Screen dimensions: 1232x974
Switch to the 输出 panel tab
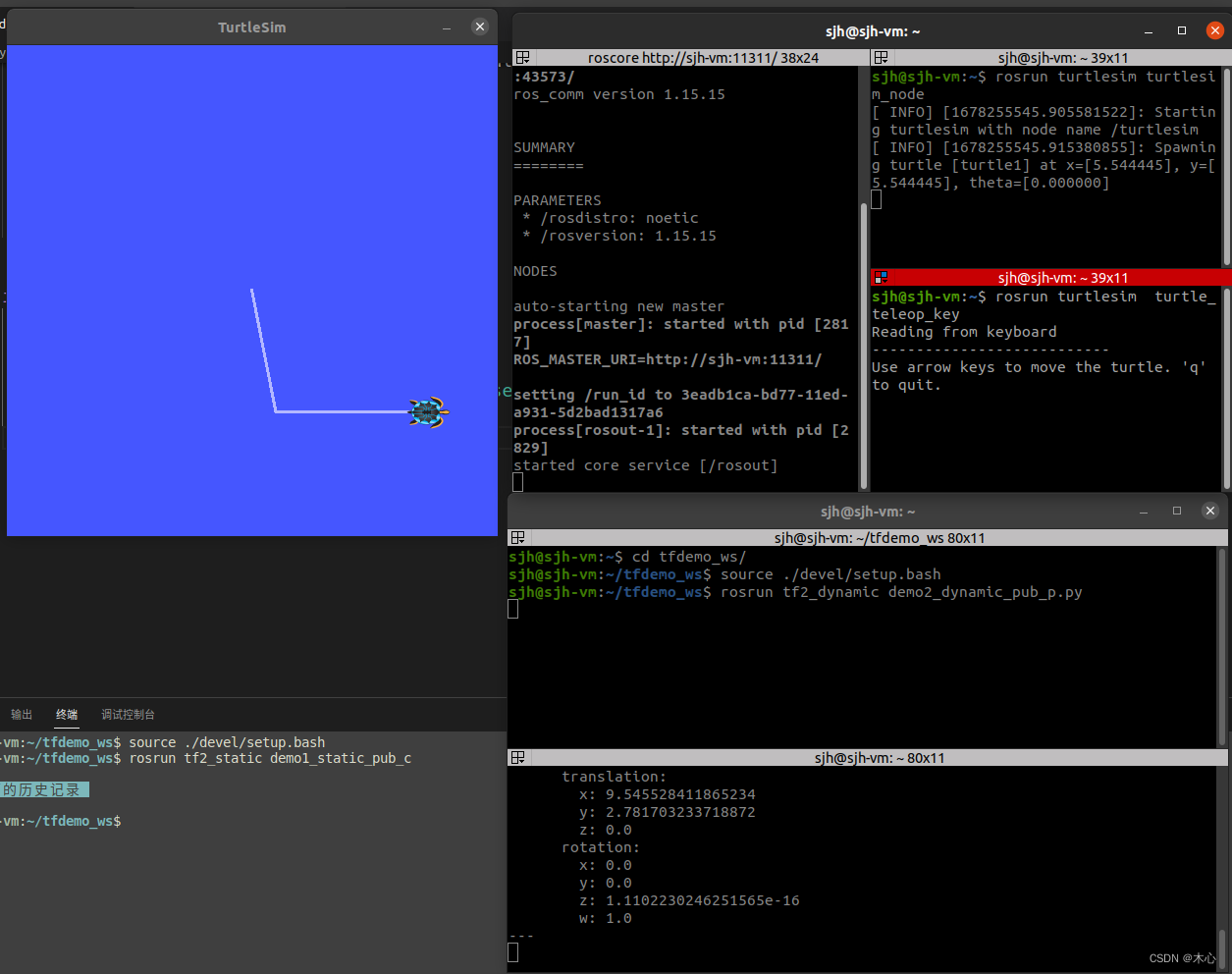pos(22,715)
